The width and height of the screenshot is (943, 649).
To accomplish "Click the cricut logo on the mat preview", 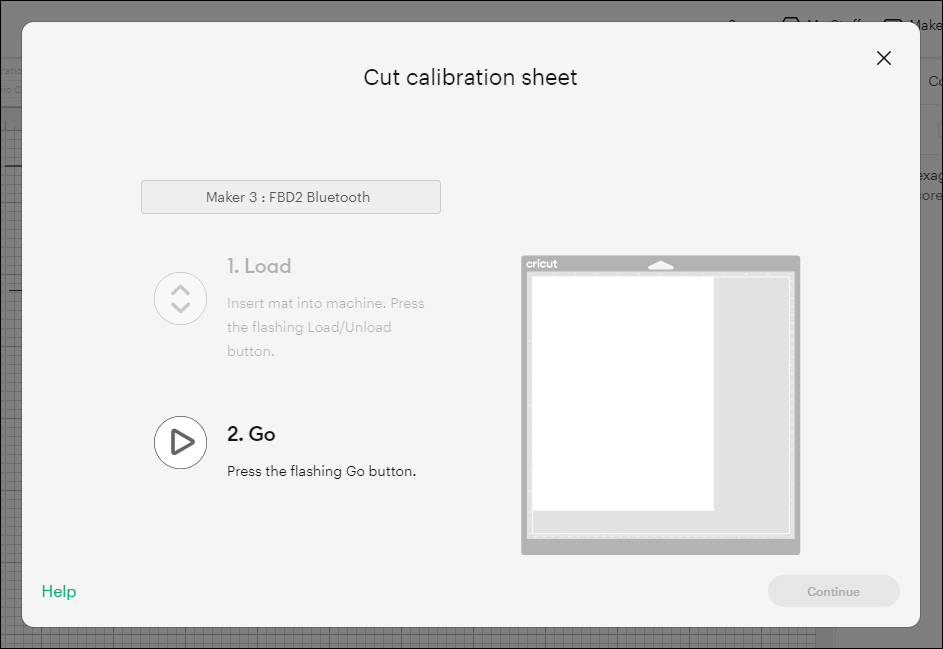I will [x=544, y=262].
